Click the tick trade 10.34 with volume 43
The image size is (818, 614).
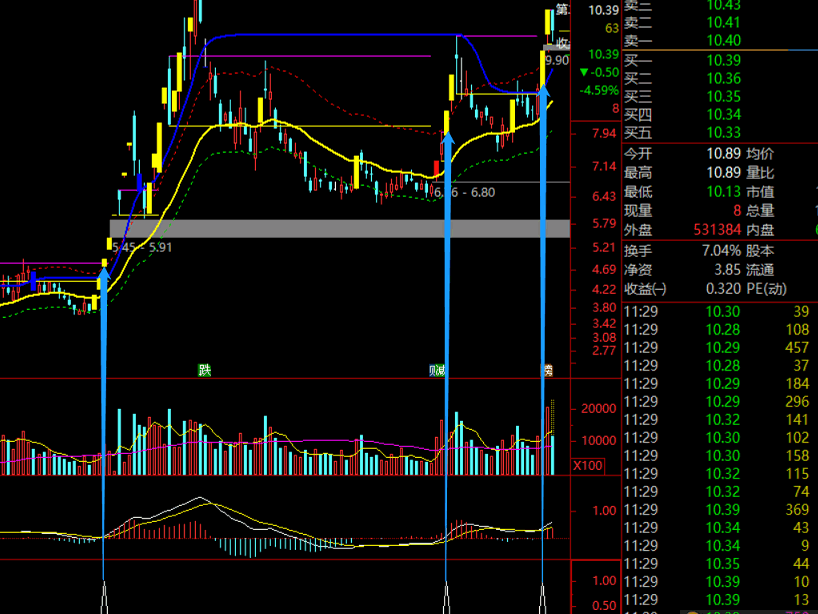[x=716, y=527]
